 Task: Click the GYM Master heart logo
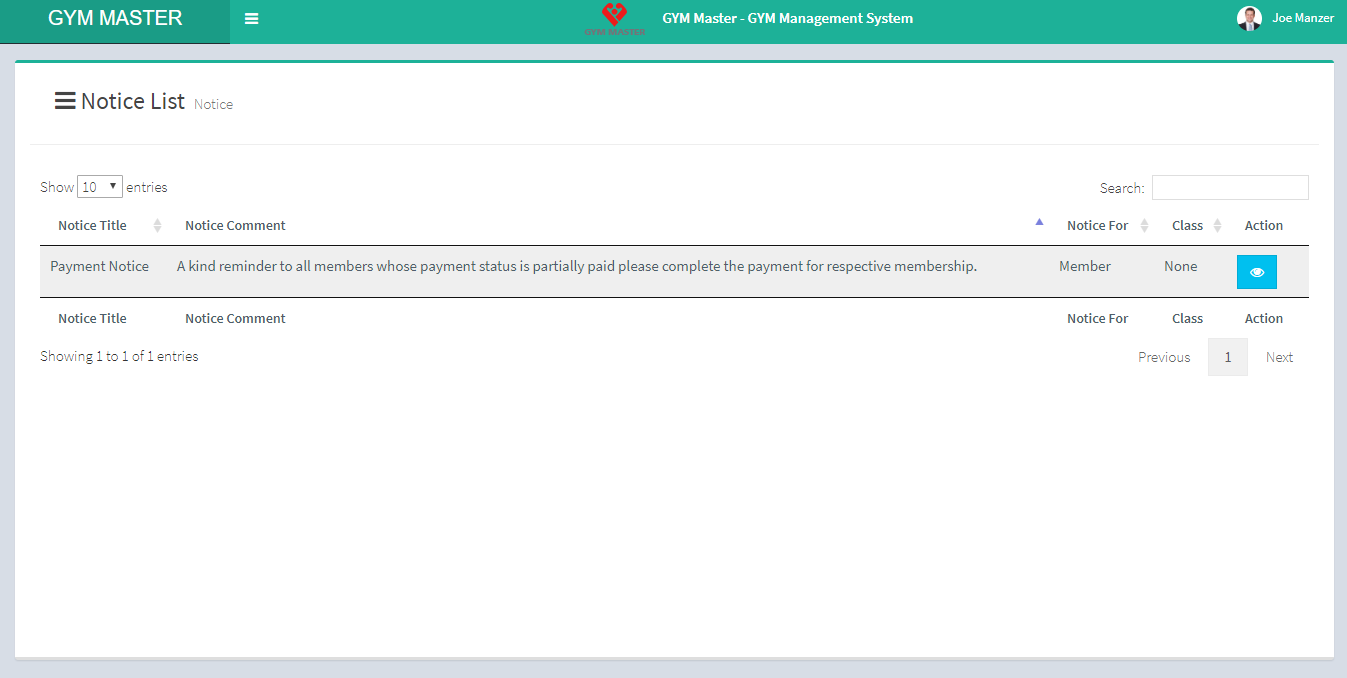tap(614, 18)
